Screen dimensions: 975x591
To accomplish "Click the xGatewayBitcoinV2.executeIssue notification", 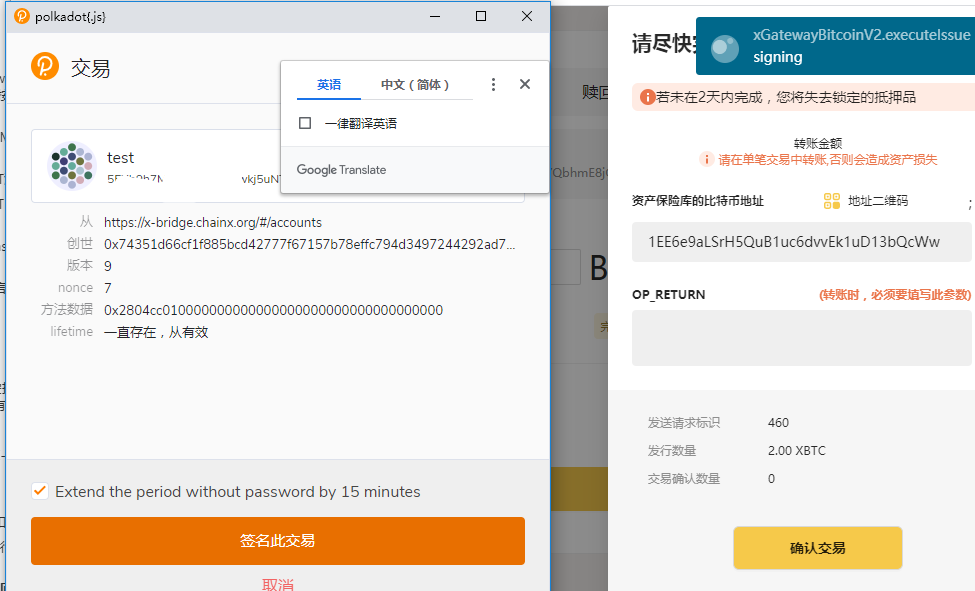I will (x=835, y=46).
